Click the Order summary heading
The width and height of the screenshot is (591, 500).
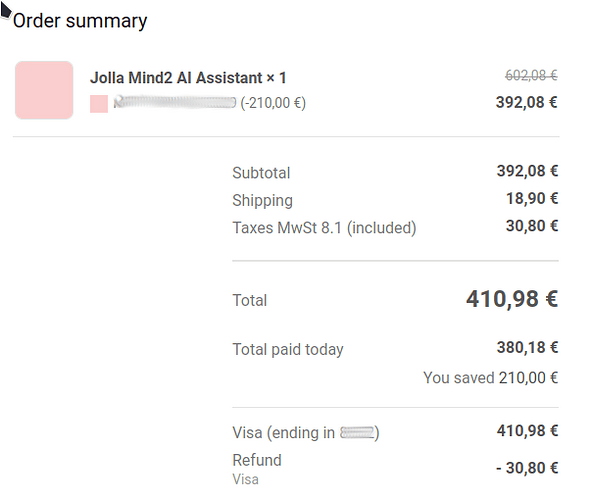[x=80, y=21]
